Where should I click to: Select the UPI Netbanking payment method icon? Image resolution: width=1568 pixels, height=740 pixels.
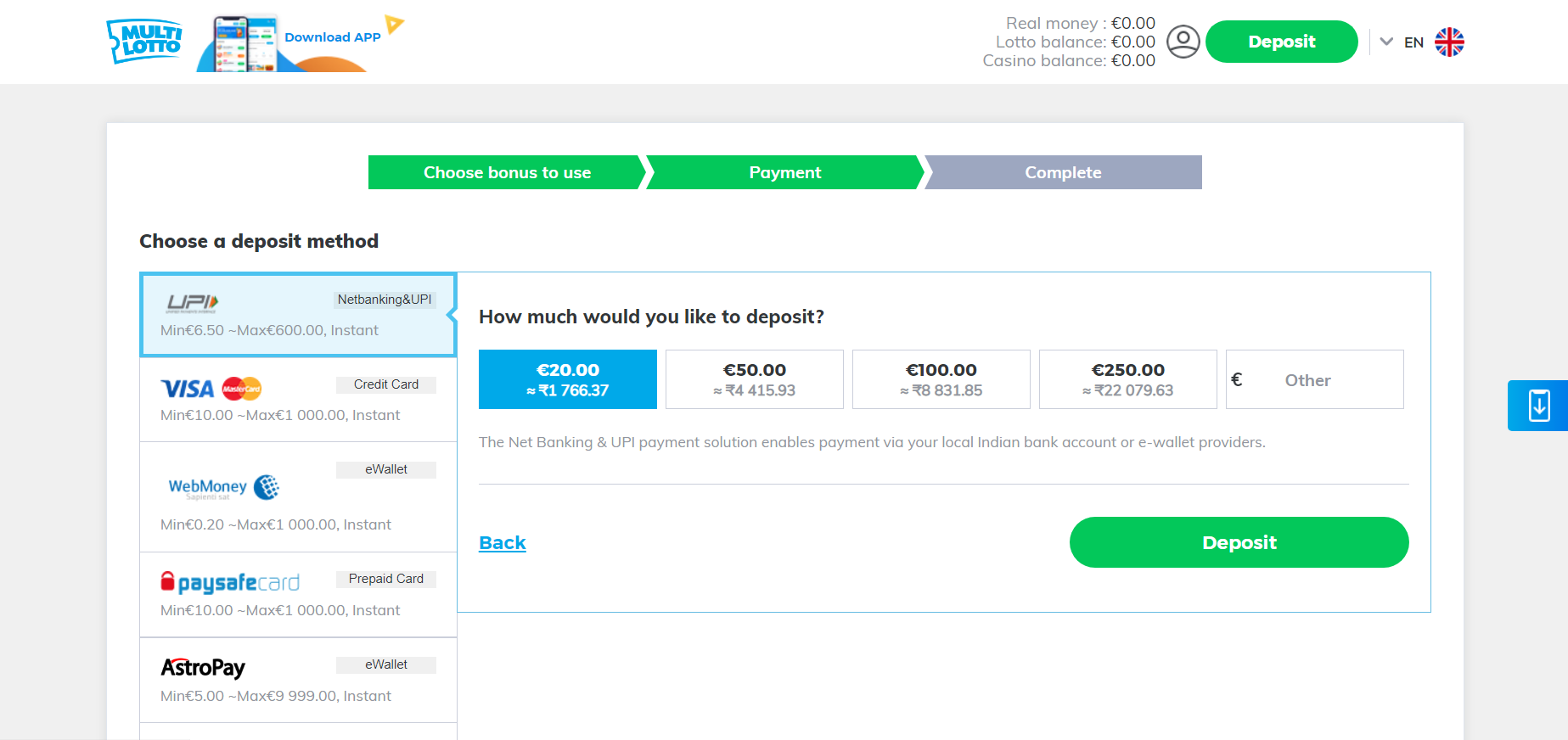(194, 303)
